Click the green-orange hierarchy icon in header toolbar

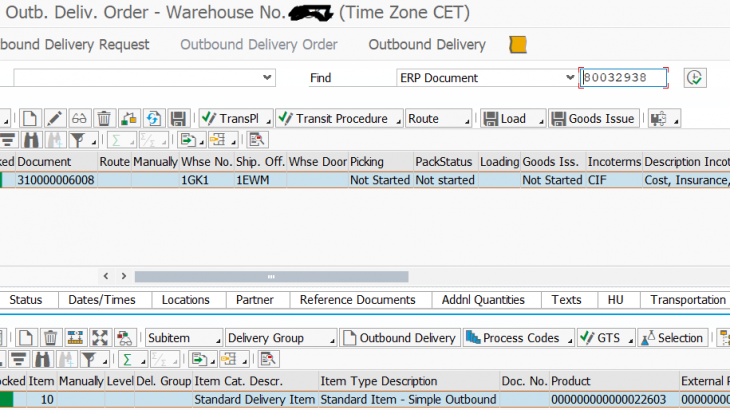pyautogui.click(x=128, y=119)
